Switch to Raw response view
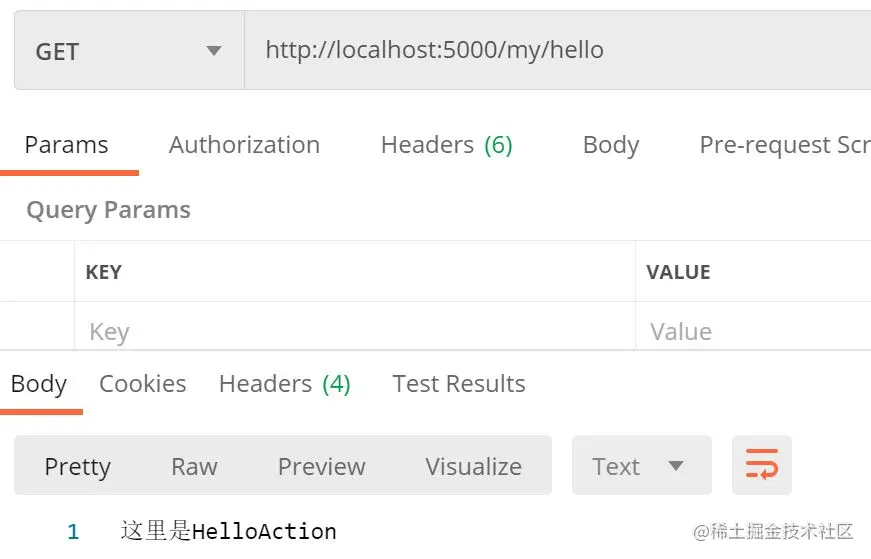 [194, 466]
